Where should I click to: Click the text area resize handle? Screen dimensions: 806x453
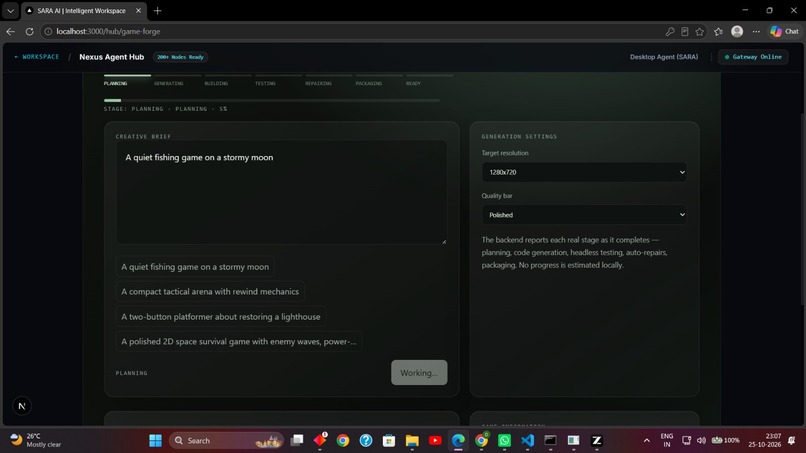click(444, 241)
